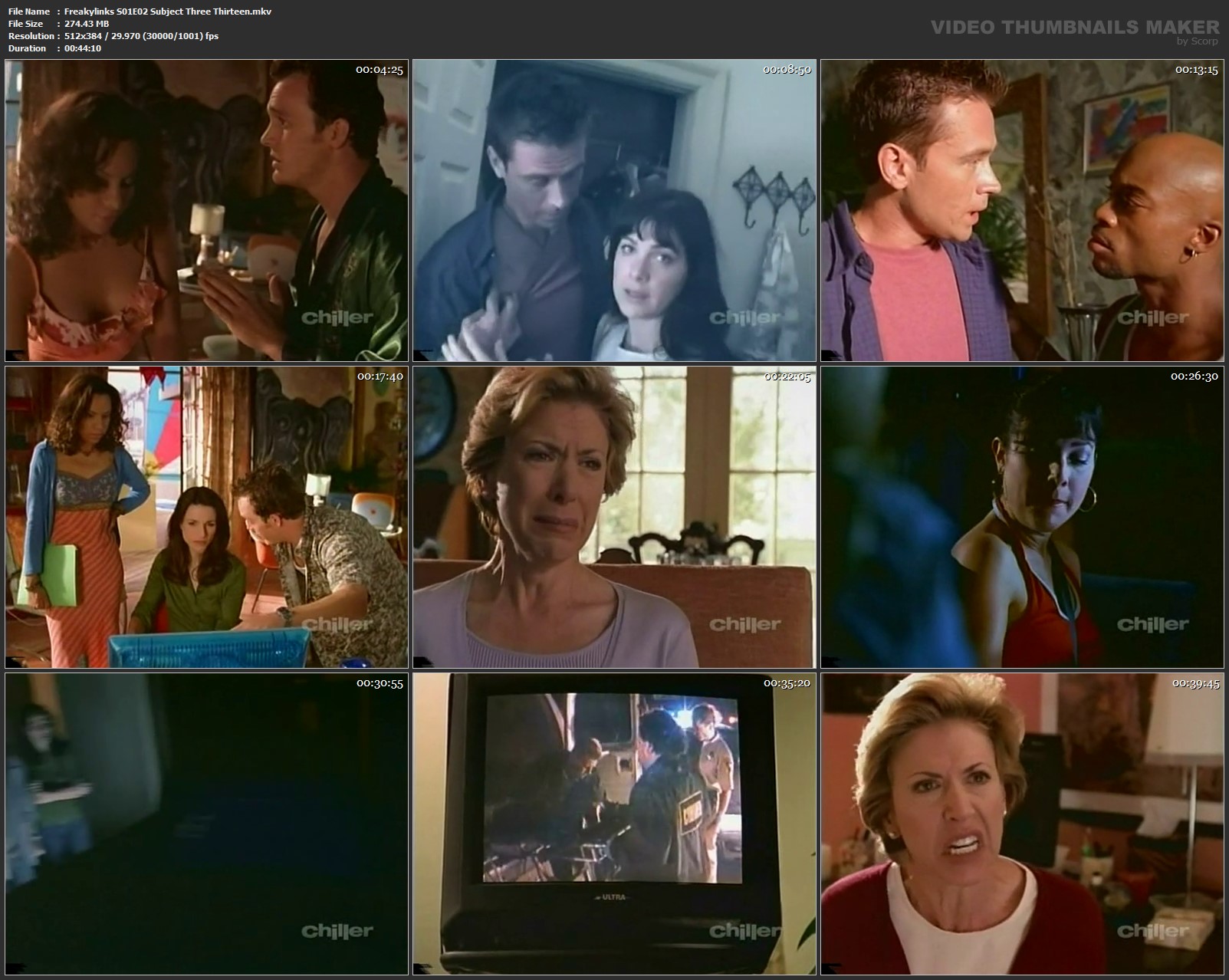1229x980 pixels.
Task: Select the thumbnail at 00:39:45
Action: [1022, 824]
